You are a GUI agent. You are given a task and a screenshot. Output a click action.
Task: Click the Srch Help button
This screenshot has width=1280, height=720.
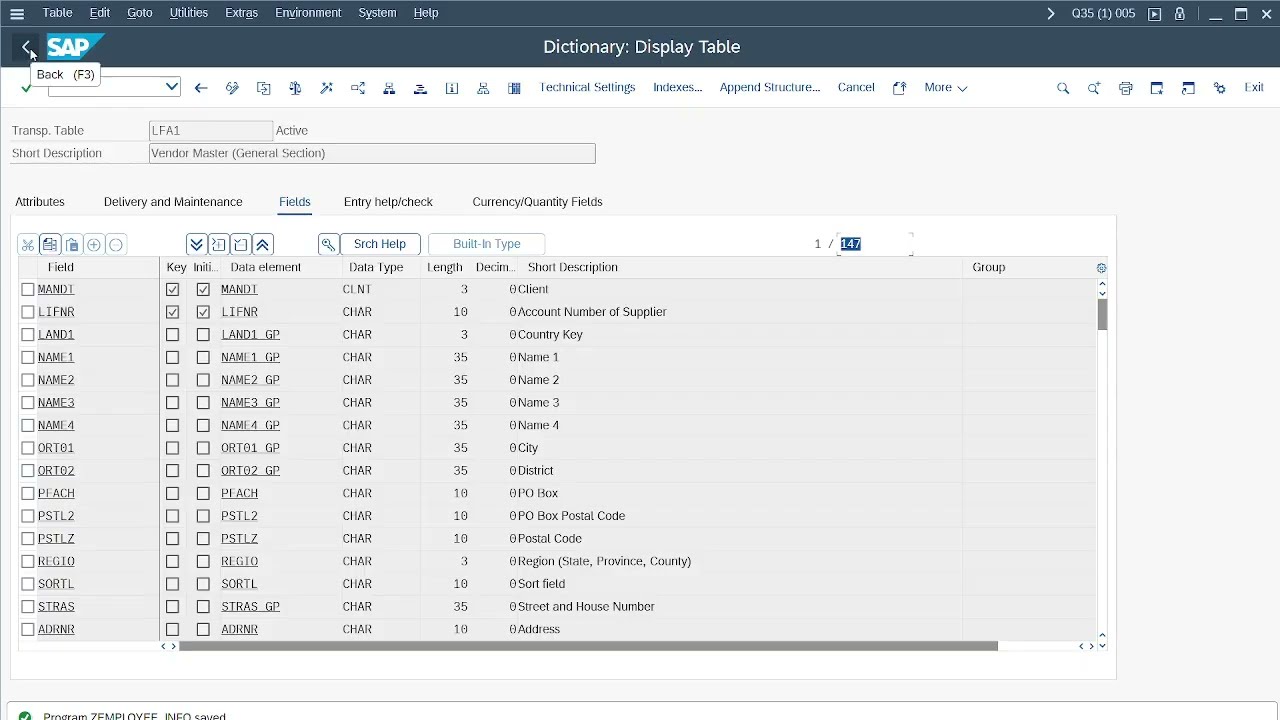(380, 244)
